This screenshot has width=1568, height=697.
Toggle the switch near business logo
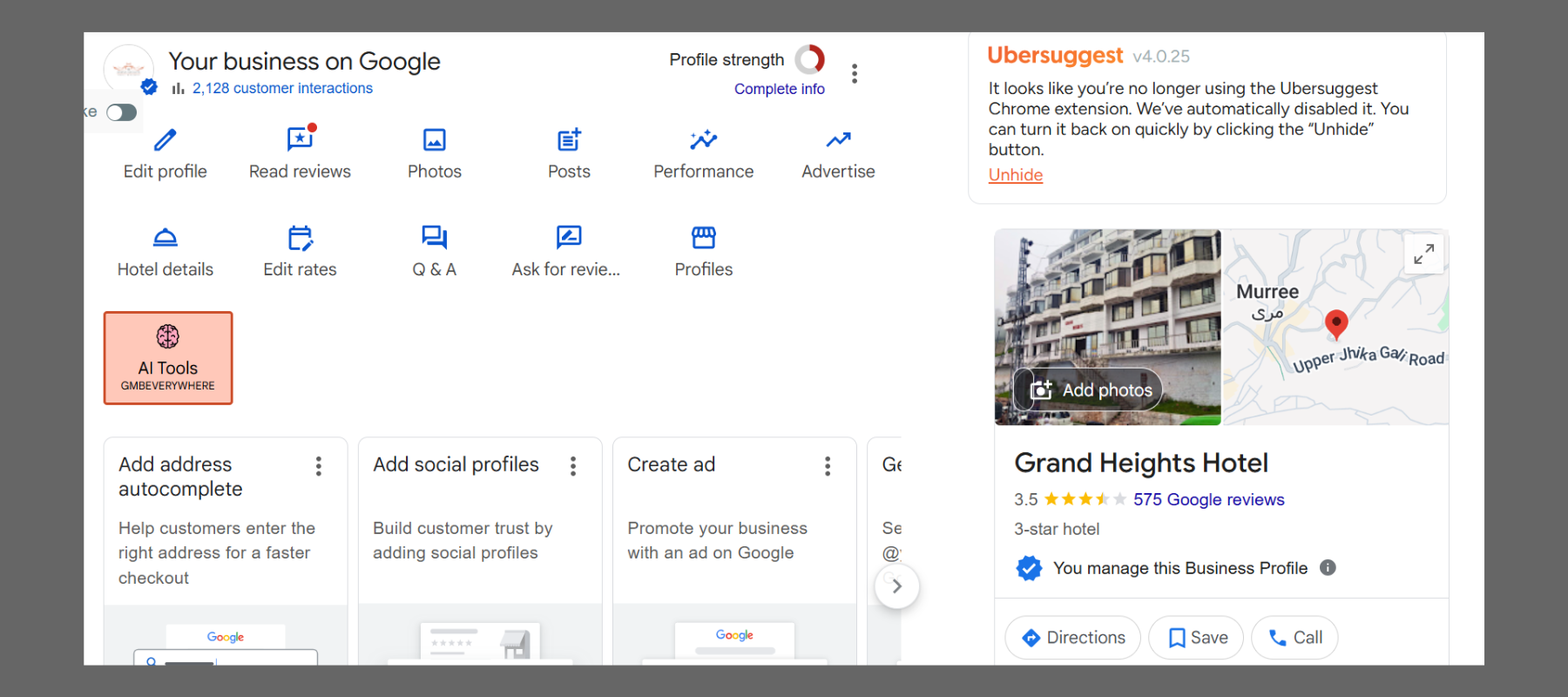(x=121, y=112)
